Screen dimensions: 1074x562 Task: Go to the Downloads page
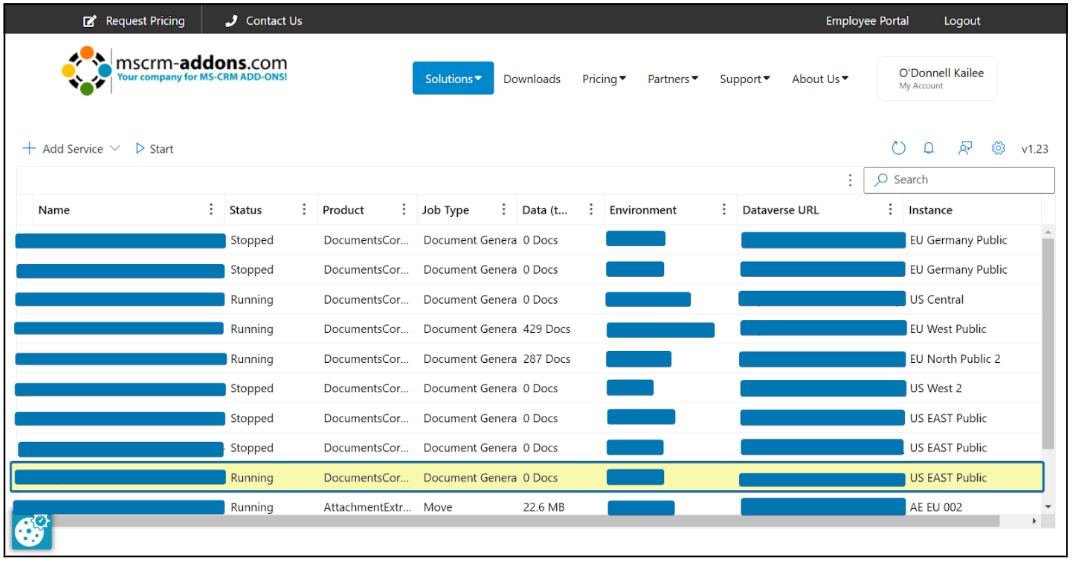[x=532, y=79]
